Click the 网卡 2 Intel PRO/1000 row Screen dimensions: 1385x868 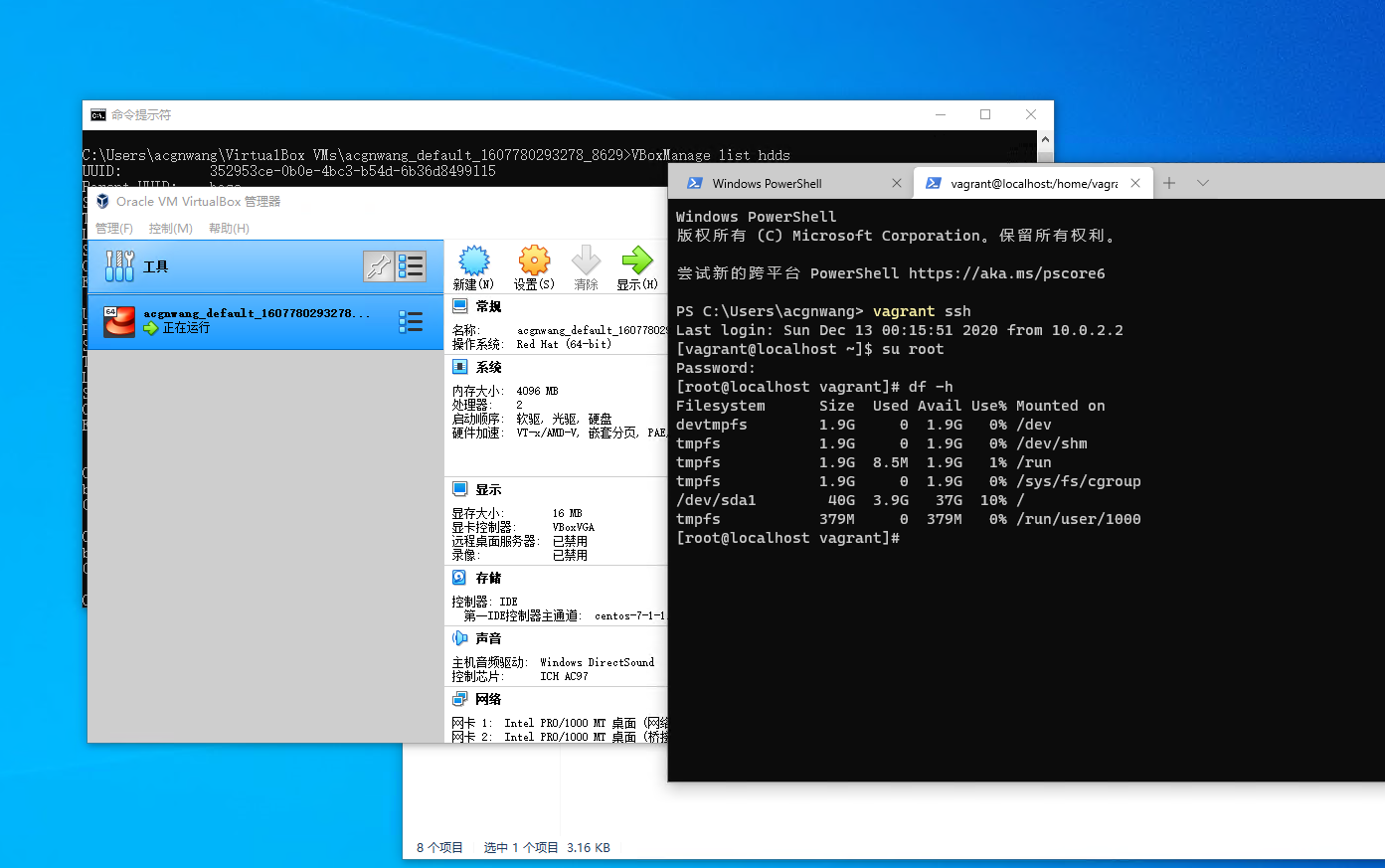(560, 737)
